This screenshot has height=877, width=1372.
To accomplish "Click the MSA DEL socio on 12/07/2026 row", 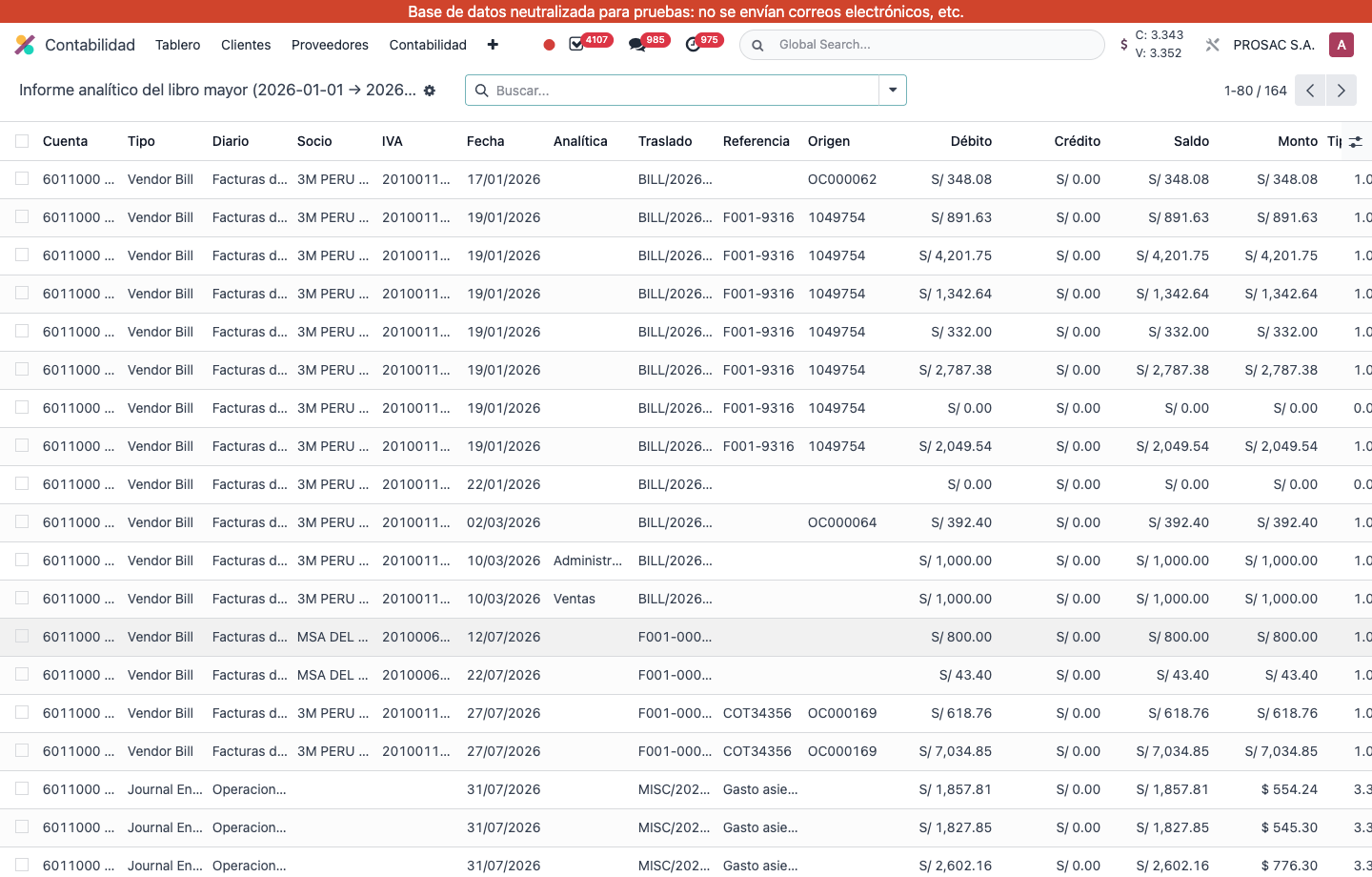I will [333, 637].
